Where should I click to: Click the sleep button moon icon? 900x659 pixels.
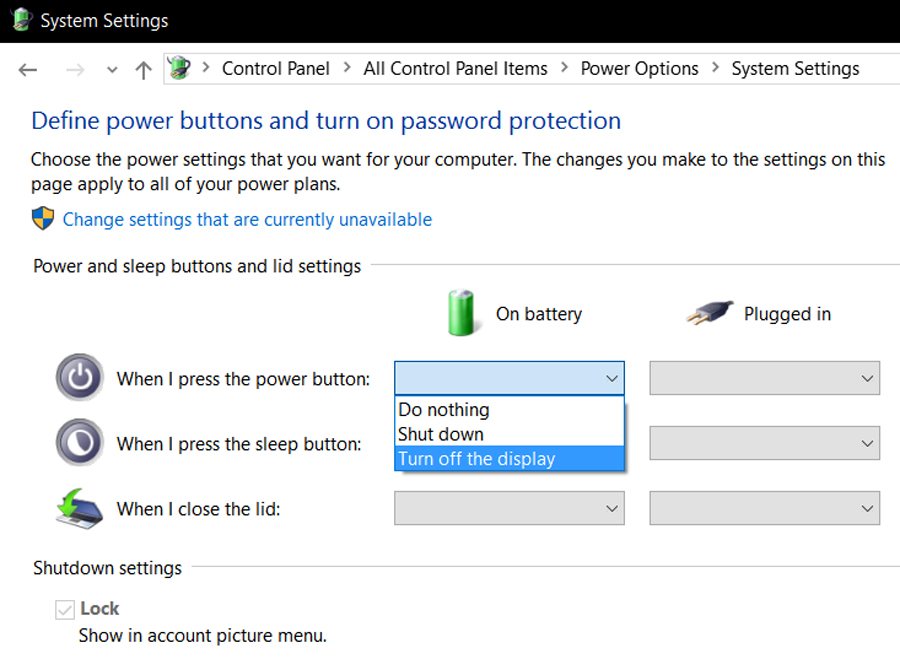pos(80,442)
